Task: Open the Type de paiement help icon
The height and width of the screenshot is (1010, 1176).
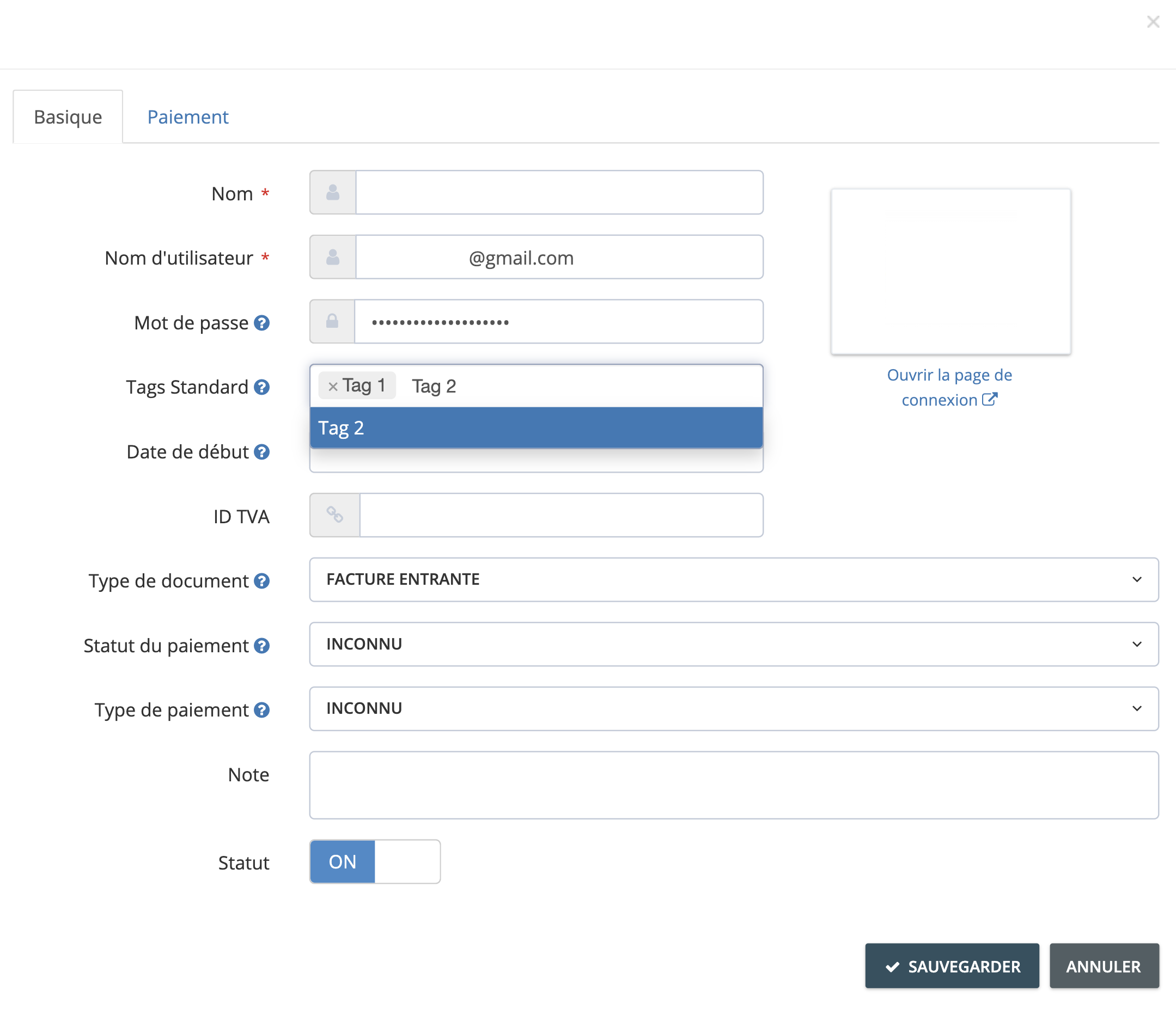Action: point(261,711)
